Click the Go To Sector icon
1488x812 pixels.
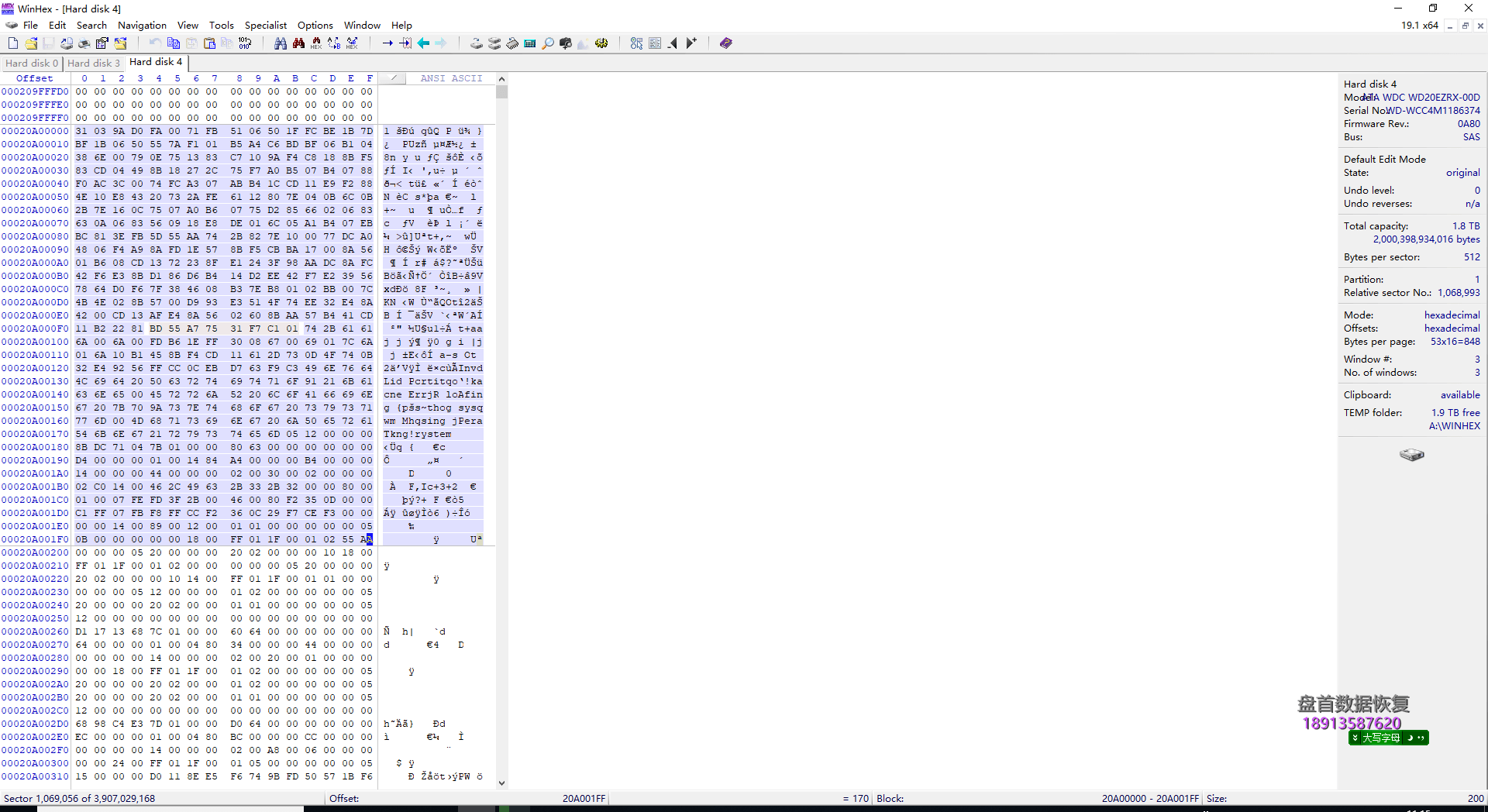405,43
